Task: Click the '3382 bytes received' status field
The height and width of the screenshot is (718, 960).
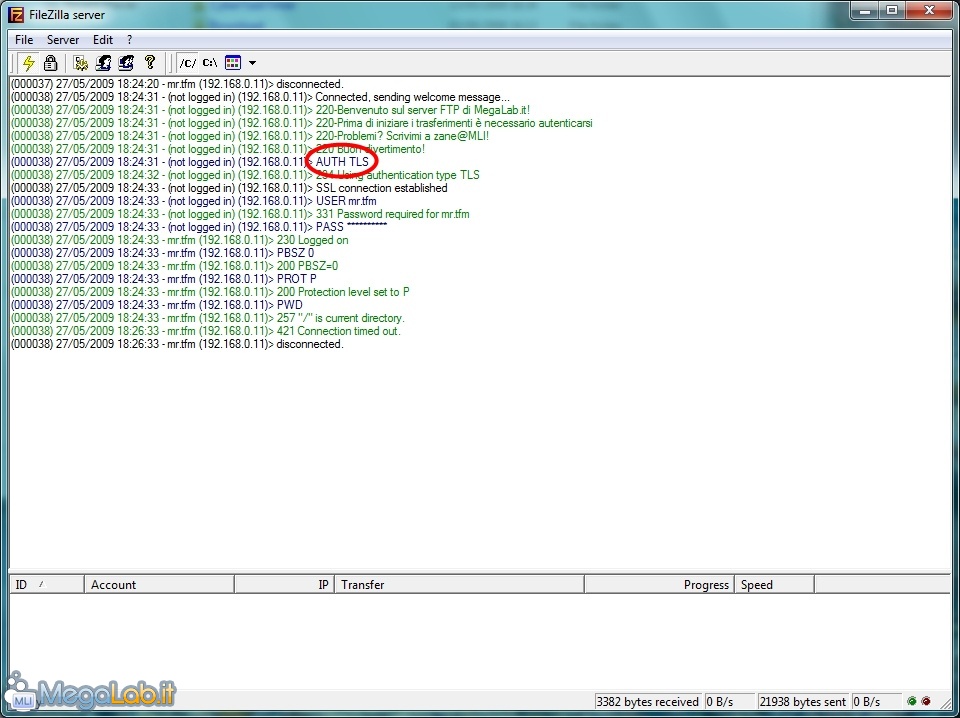Action: coord(647,701)
